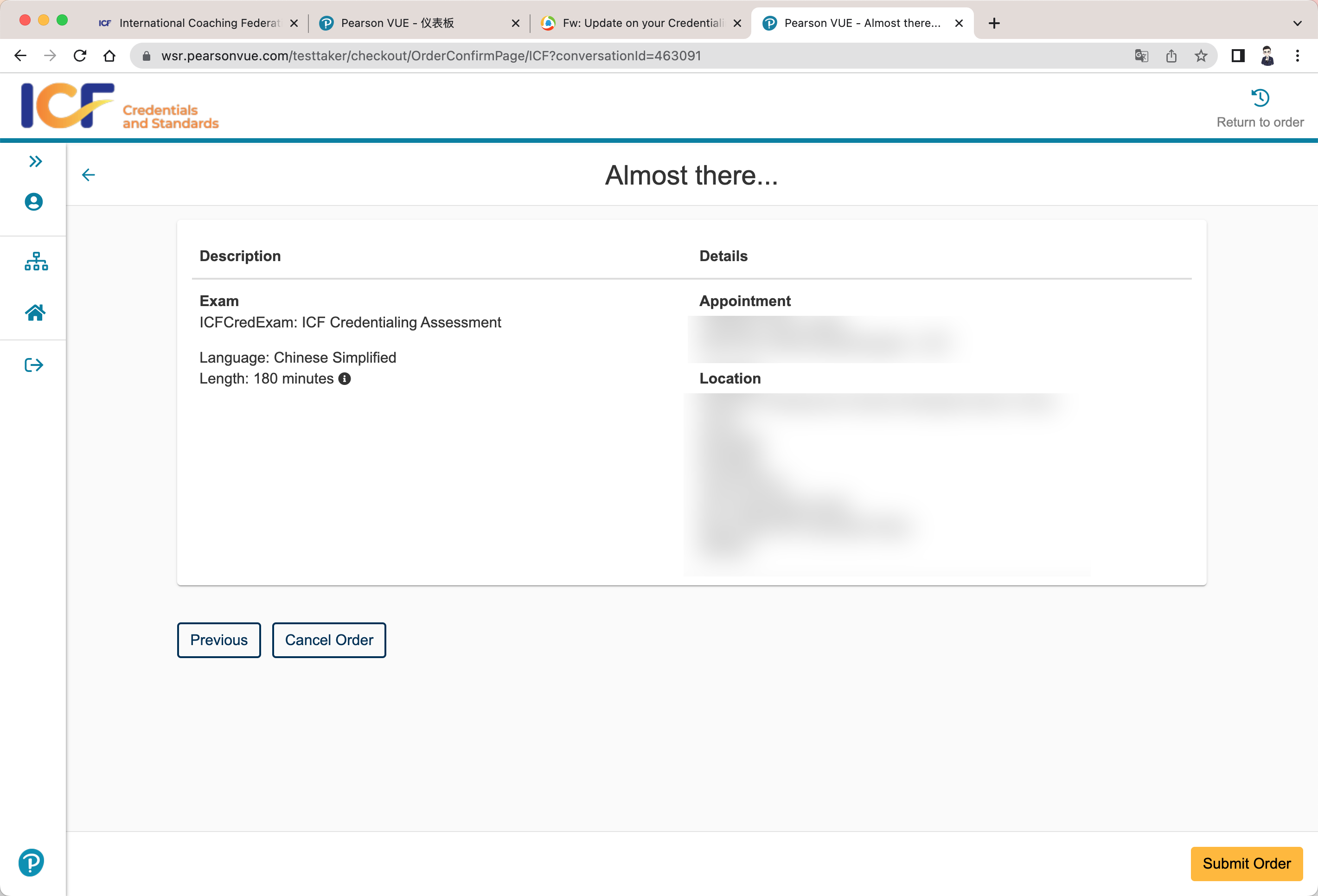Click the Return to order history icon
This screenshot has width=1318, height=896.
pyautogui.click(x=1260, y=98)
